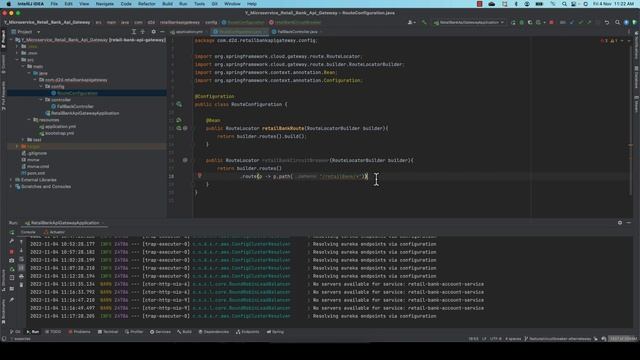Click pin tab icon in Run panel
Image resolution: width=640 pixels, height=360 pixels.
click(11, 300)
